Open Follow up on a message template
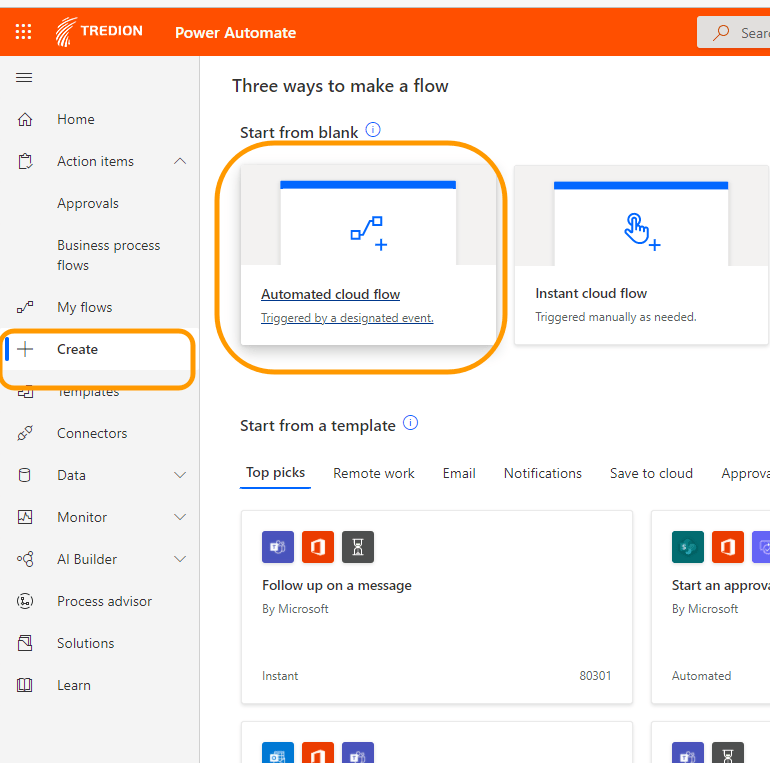 point(336,586)
